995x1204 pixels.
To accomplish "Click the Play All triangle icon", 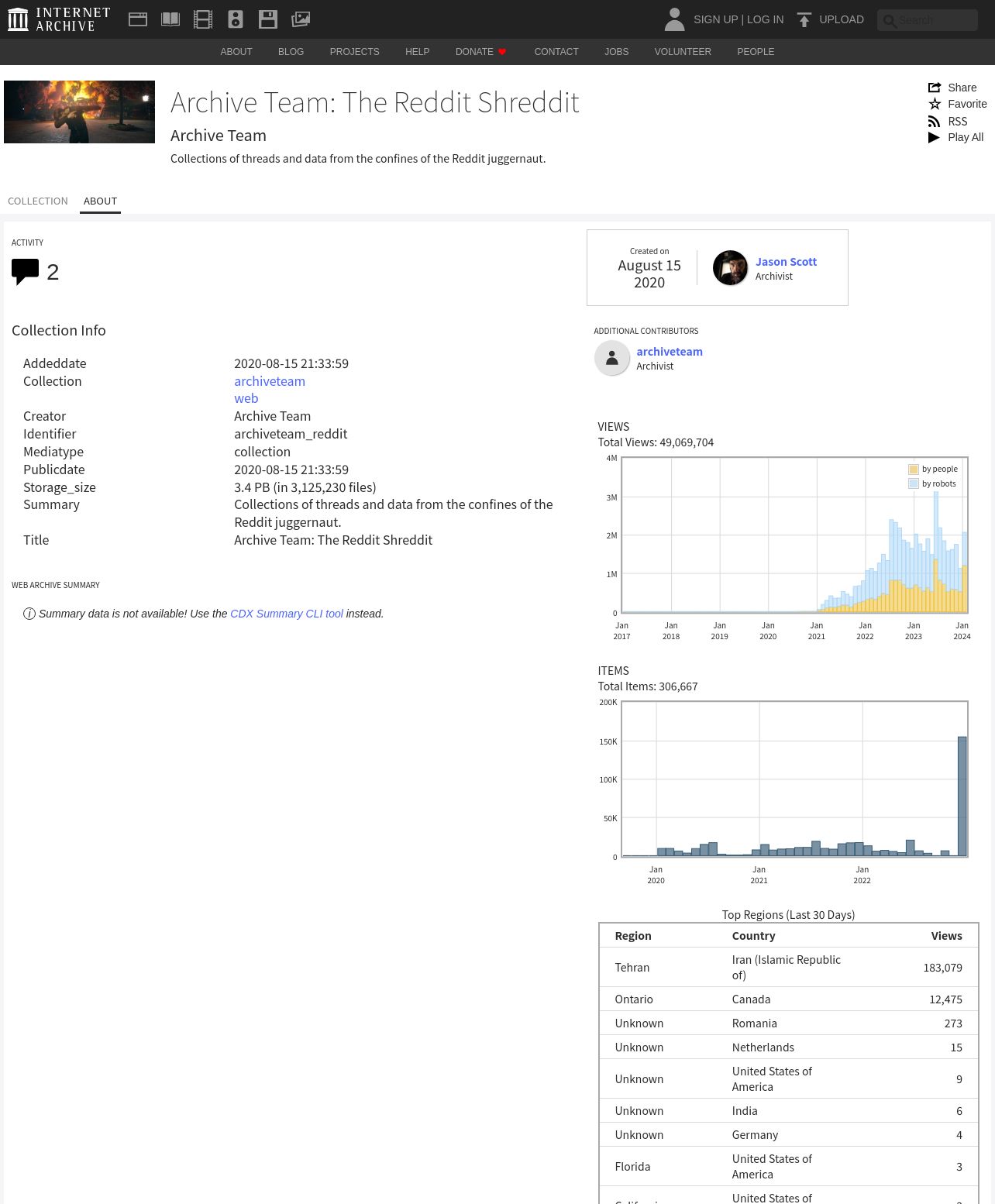I will [935, 137].
